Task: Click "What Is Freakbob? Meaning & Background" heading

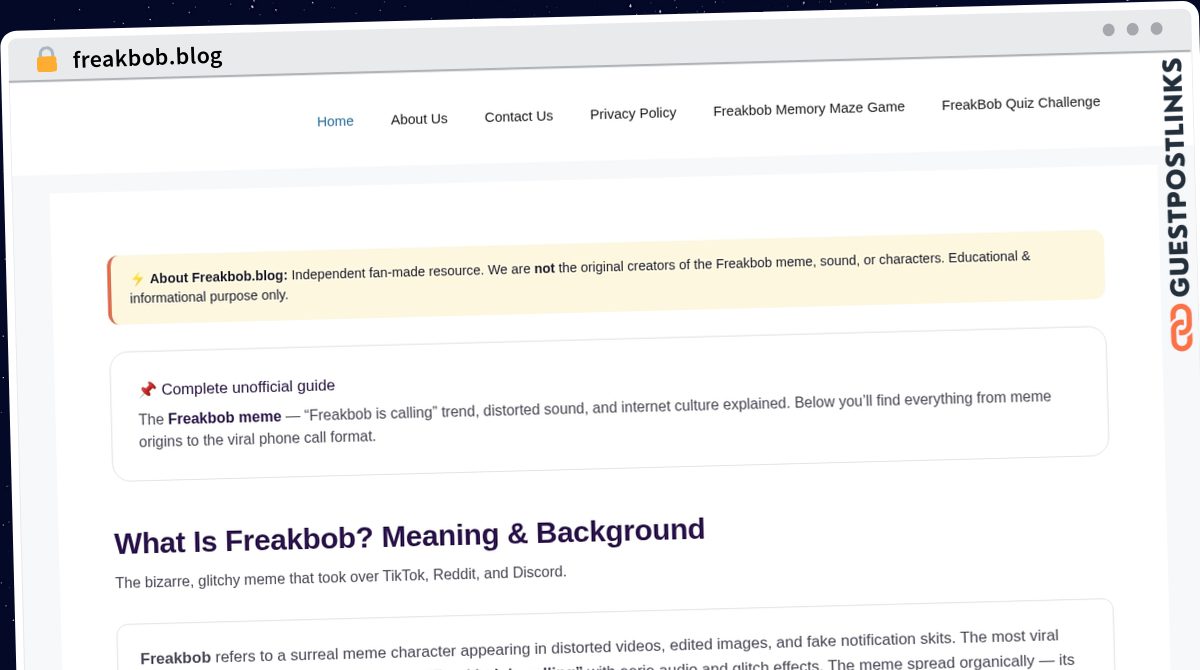Action: 410,536
